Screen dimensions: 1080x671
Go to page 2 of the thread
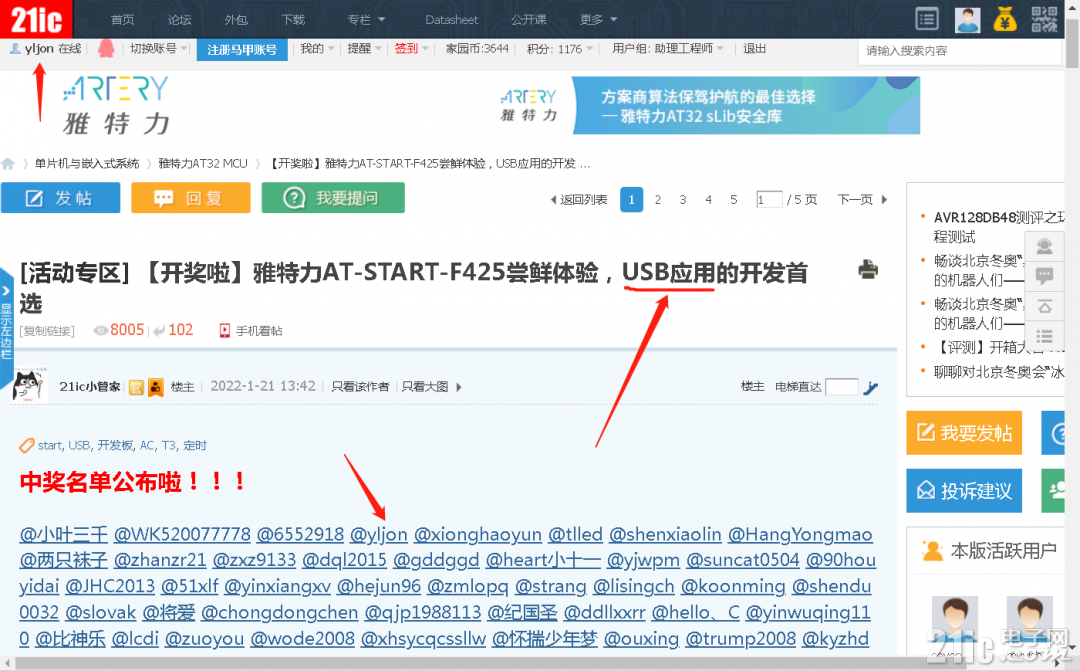658,200
